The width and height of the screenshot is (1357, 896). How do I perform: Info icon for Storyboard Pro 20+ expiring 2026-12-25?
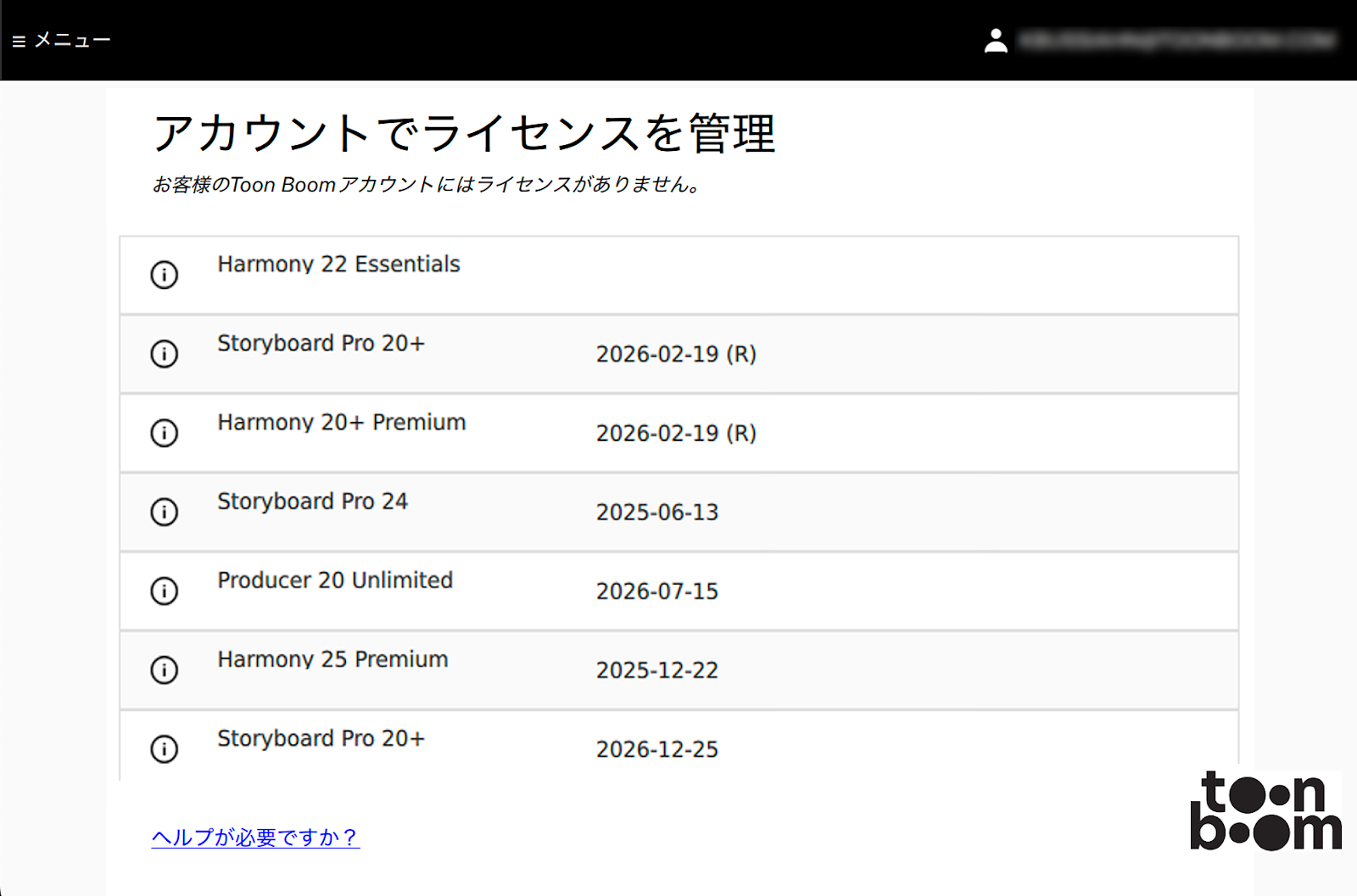point(164,749)
